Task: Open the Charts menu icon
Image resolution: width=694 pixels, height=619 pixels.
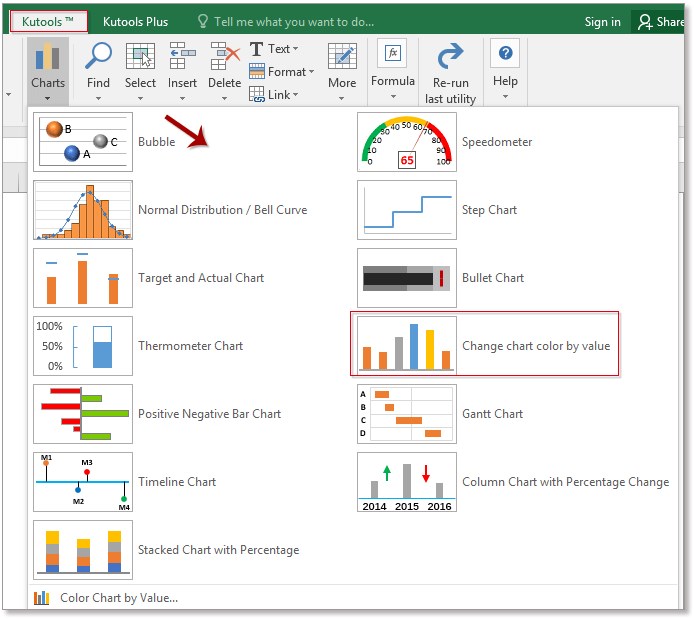Action: click(x=47, y=58)
